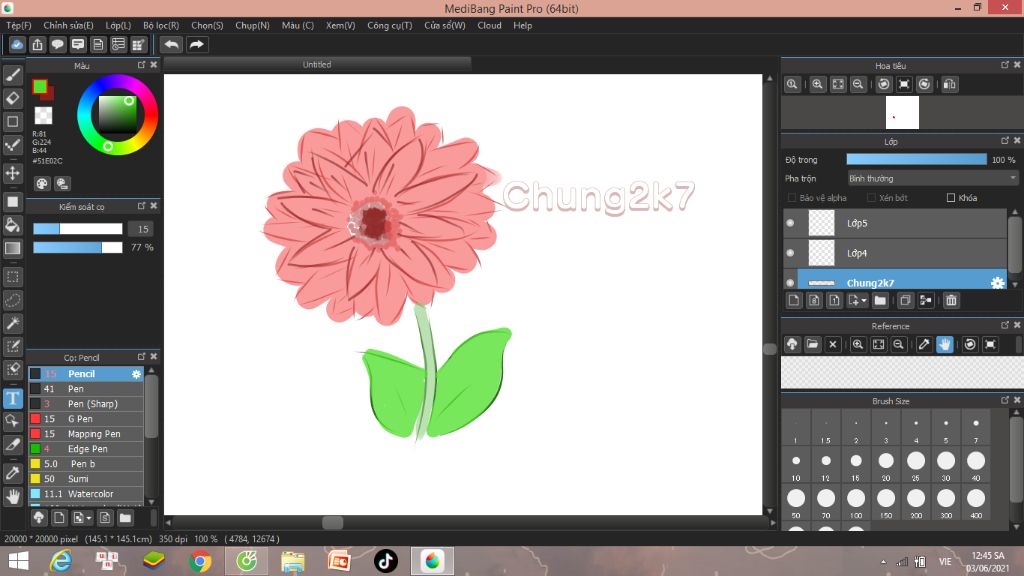Click the Redo arrow
The image size is (1024, 576).
point(196,44)
